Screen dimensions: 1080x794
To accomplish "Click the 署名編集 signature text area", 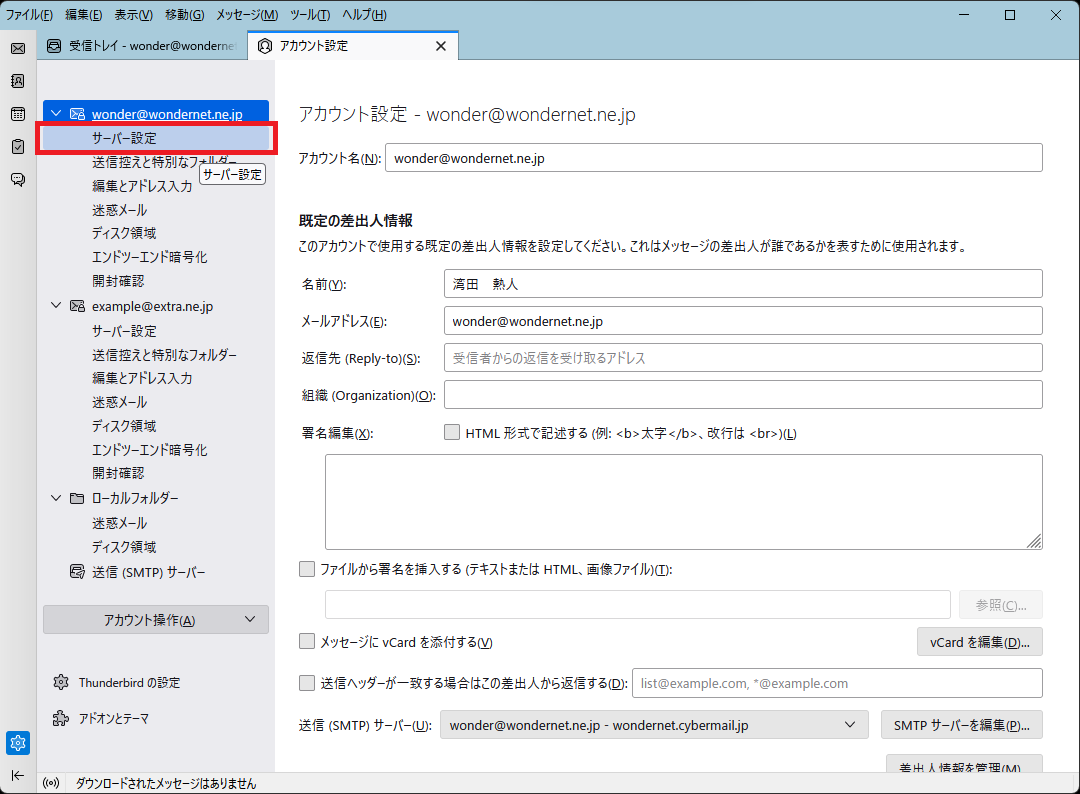I will [x=683, y=502].
